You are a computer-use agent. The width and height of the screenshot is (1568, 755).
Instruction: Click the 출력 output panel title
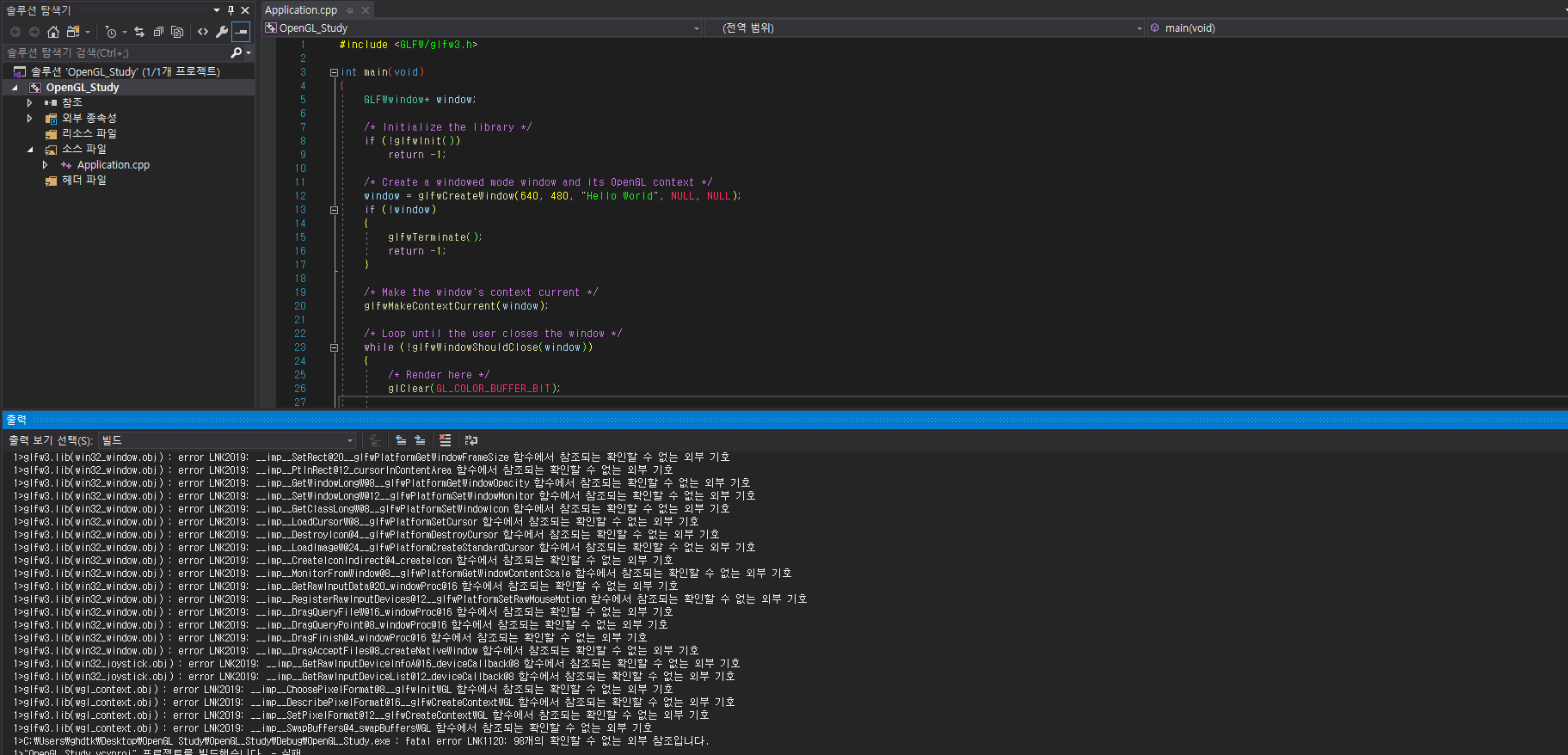[x=16, y=420]
